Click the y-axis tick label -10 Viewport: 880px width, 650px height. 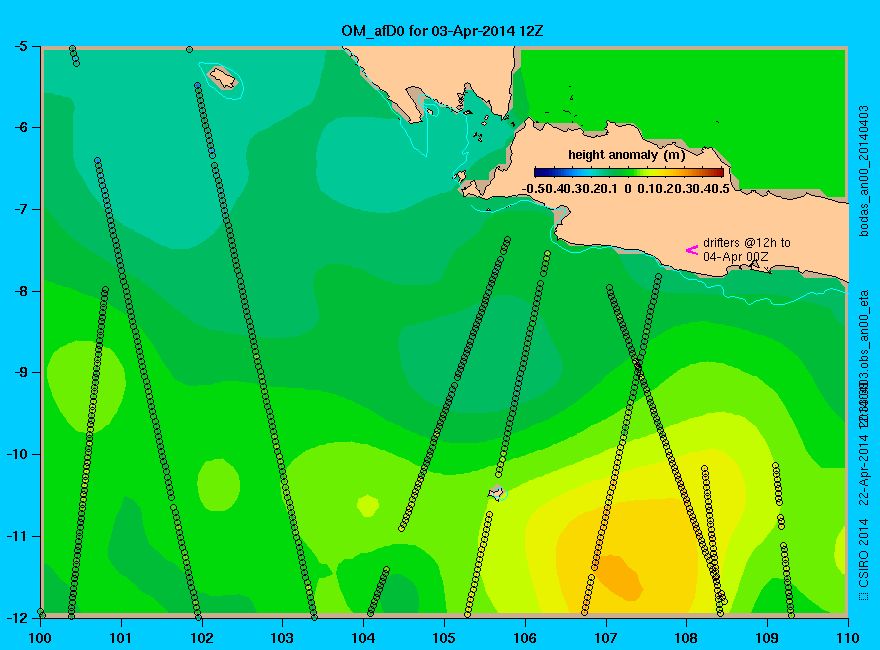[16, 454]
